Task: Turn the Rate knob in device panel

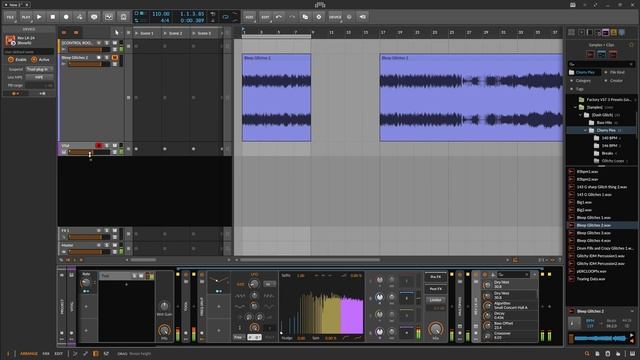Action: click(x=86, y=282)
